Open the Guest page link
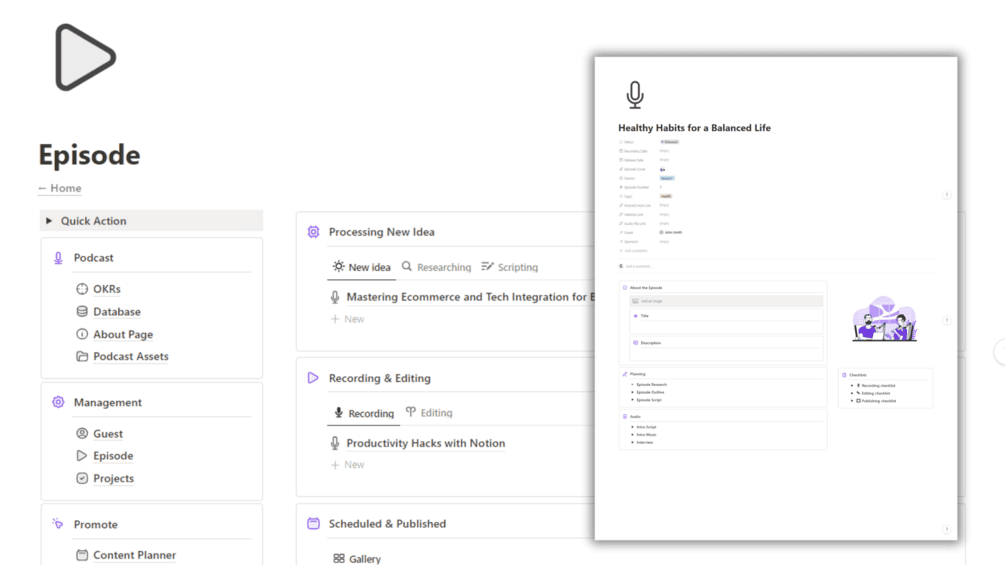Image resolution: width=1005 pixels, height=565 pixels. coord(108,434)
